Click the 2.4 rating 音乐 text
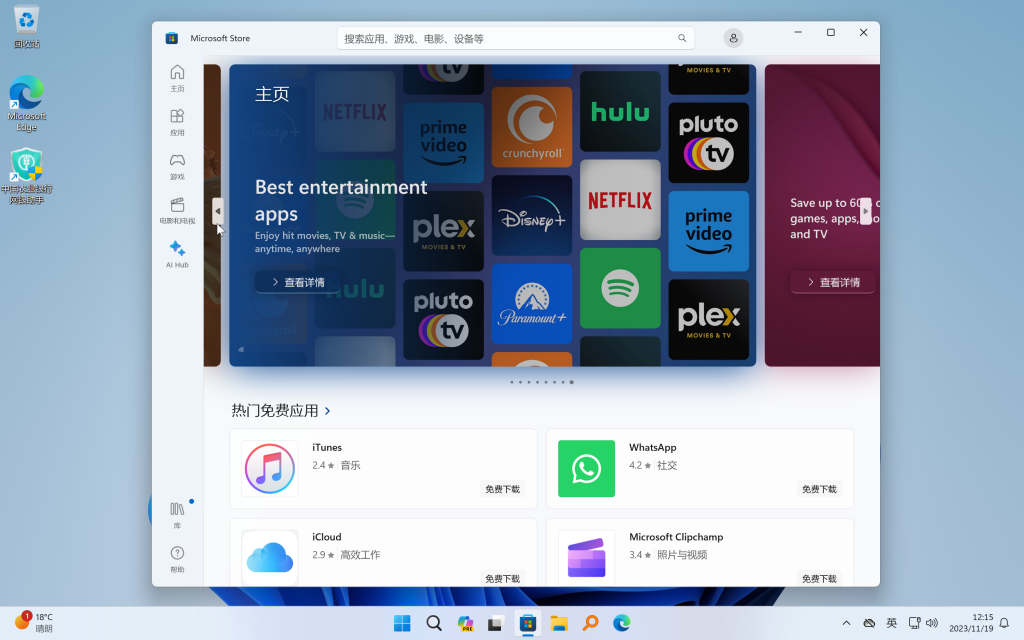1024x640 pixels. (336, 465)
